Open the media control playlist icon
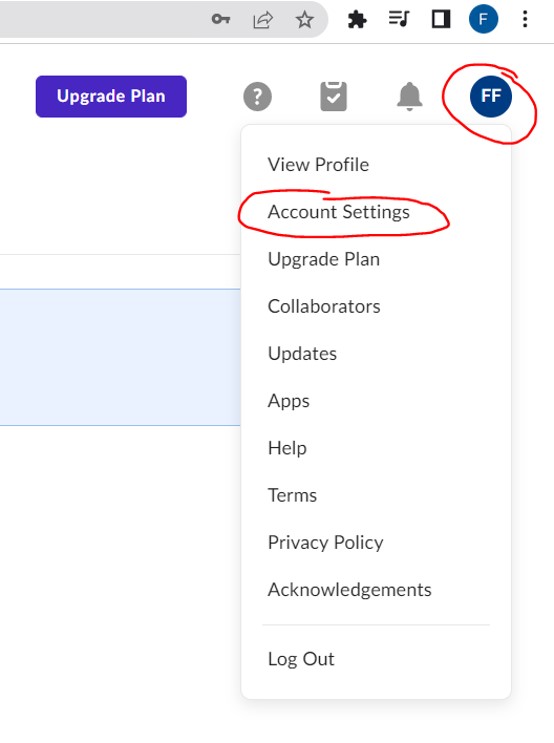Screen dimensions: 554x743 click(x=399, y=19)
